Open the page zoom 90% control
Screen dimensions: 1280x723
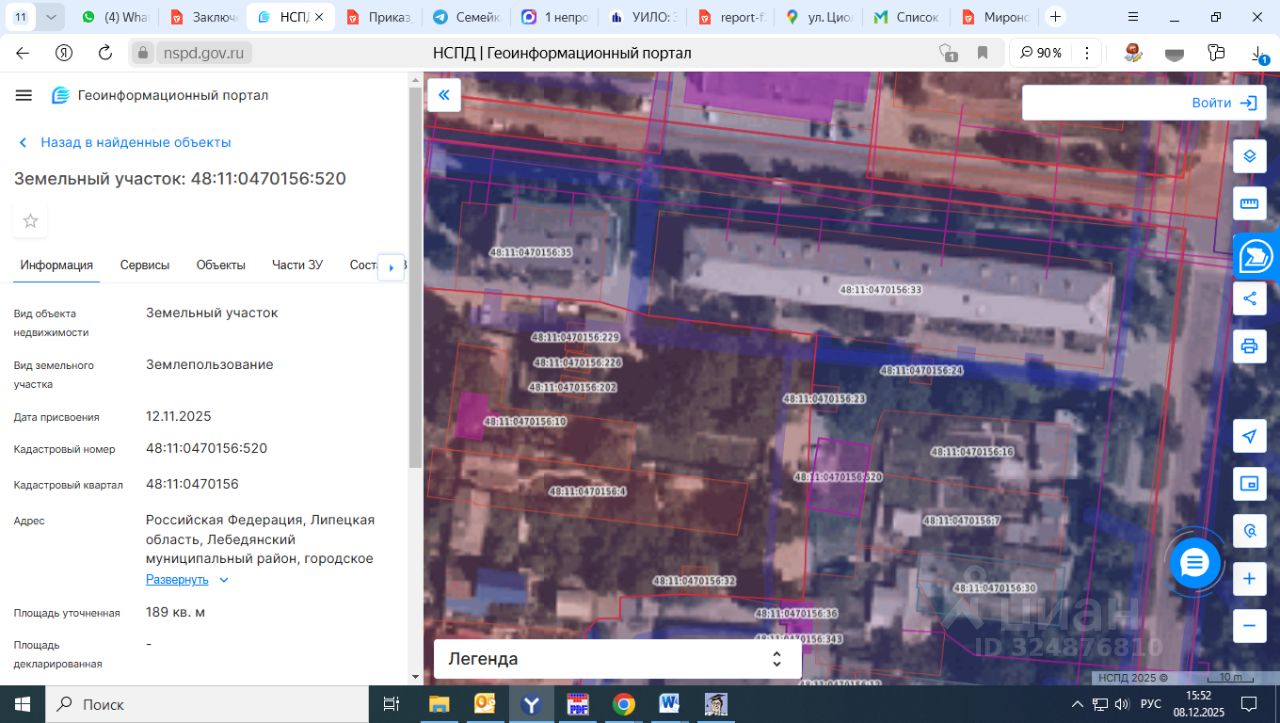coord(1041,53)
